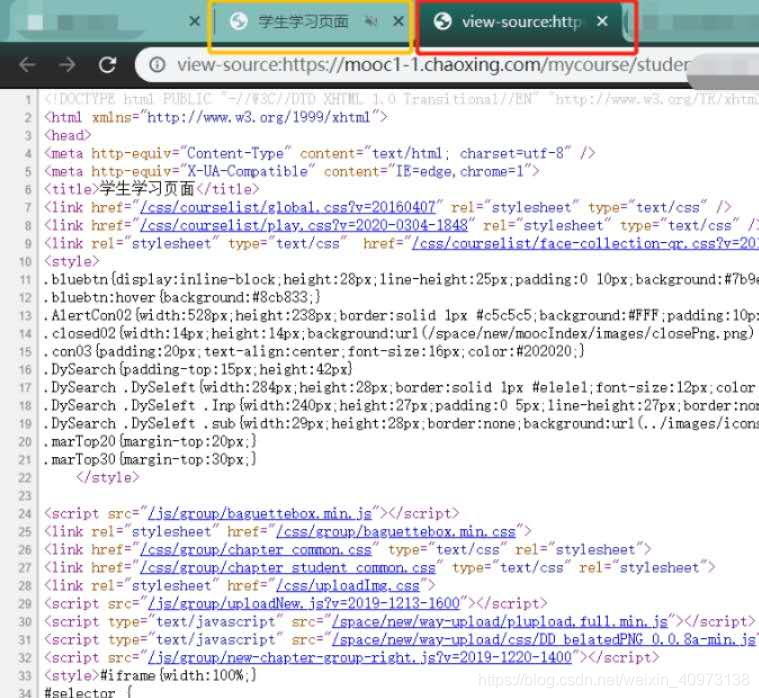Image resolution: width=759 pixels, height=698 pixels.
Task: Click the <title>学生学习页面</title> source line
Action: tap(152, 189)
